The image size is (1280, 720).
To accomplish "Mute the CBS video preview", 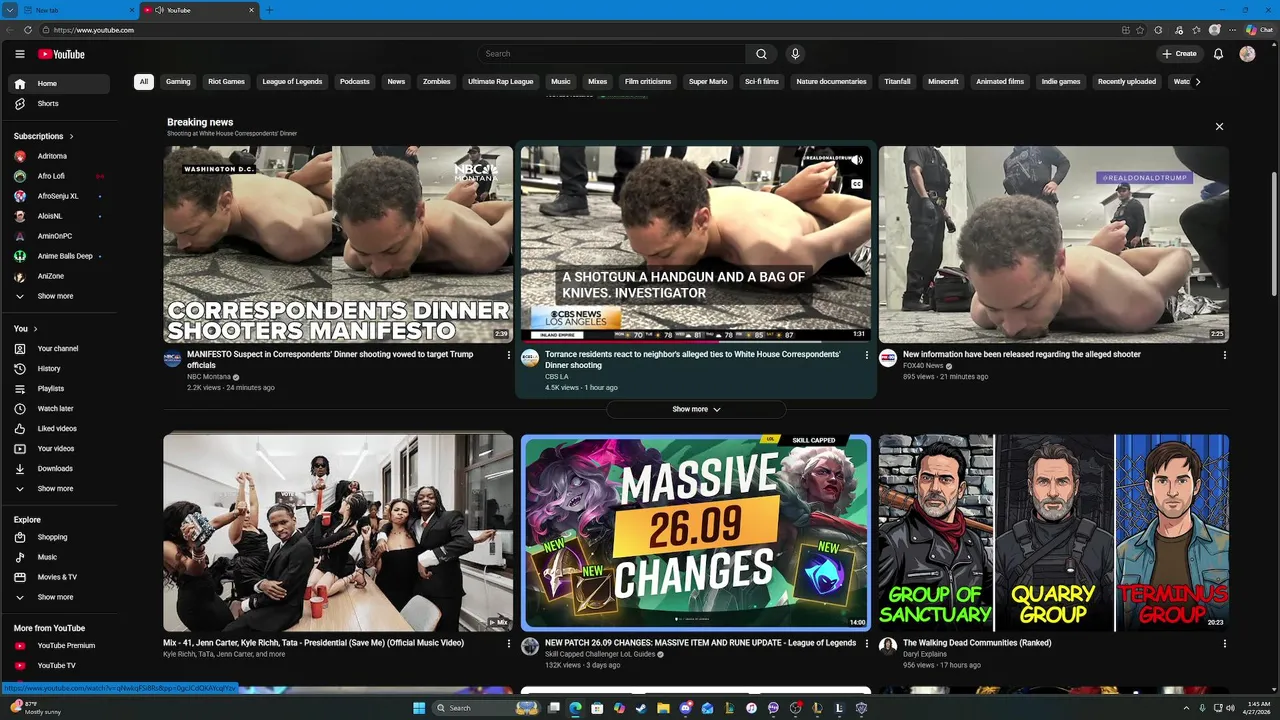I will pos(856,160).
